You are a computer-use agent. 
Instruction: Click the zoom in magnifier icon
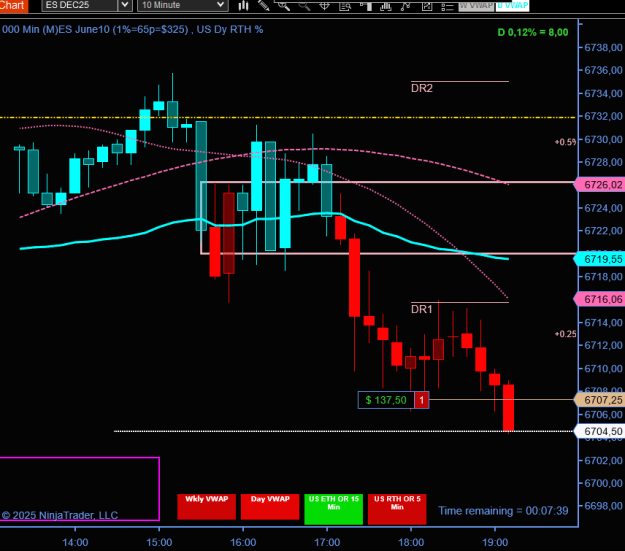(x=284, y=6)
